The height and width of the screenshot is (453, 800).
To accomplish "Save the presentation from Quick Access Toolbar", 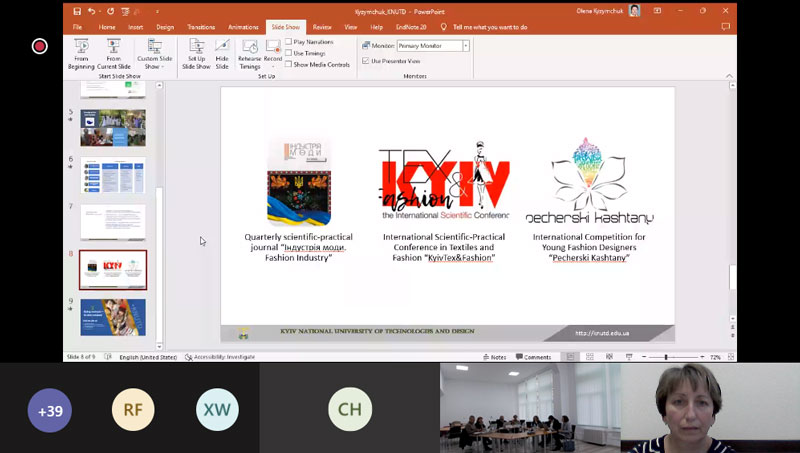I will click(77, 11).
